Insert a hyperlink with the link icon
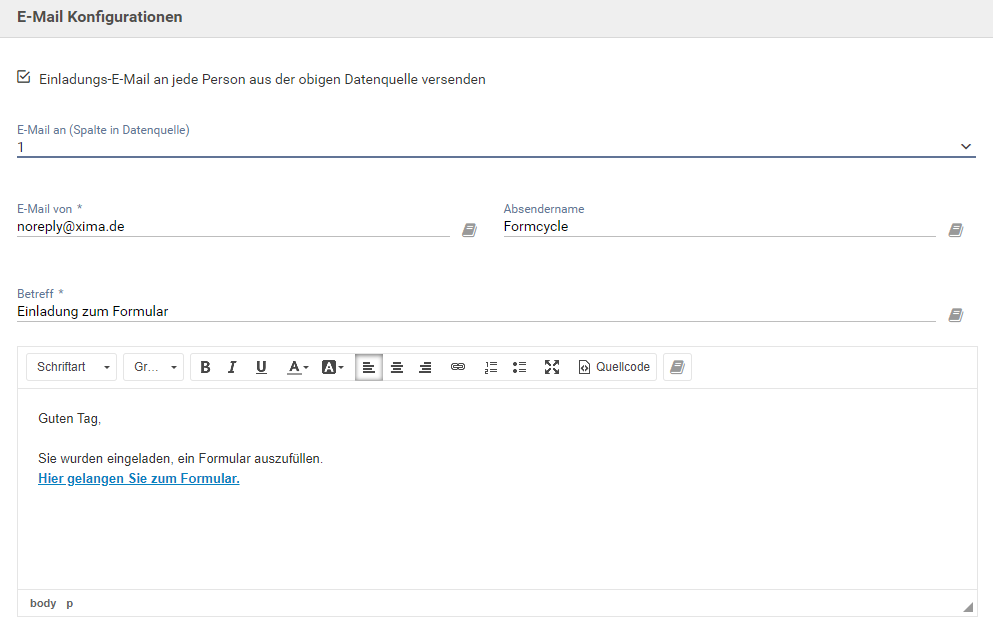The width and height of the screenshot is (993, 638). (458, 367)
